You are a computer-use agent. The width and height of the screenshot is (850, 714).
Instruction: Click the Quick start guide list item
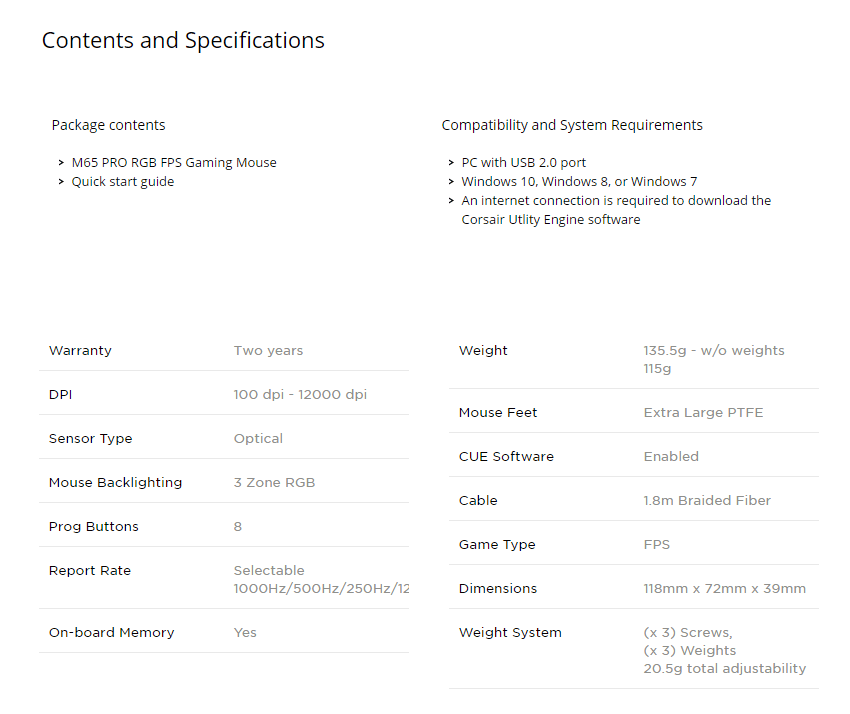pyautogui.click(x=123, y=182)
